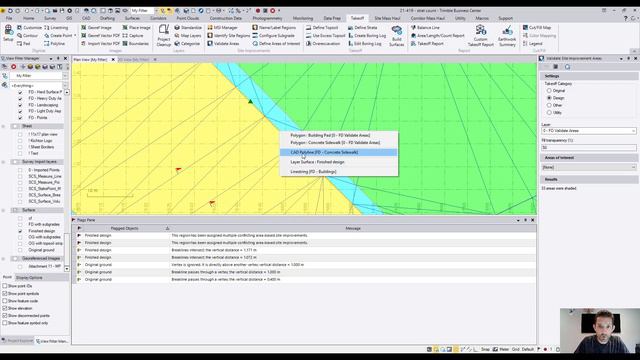The width and height of the screenshot is (640, 360).
Task: Click Message column header in Flags Pane
Action: (x=353, y=229)
